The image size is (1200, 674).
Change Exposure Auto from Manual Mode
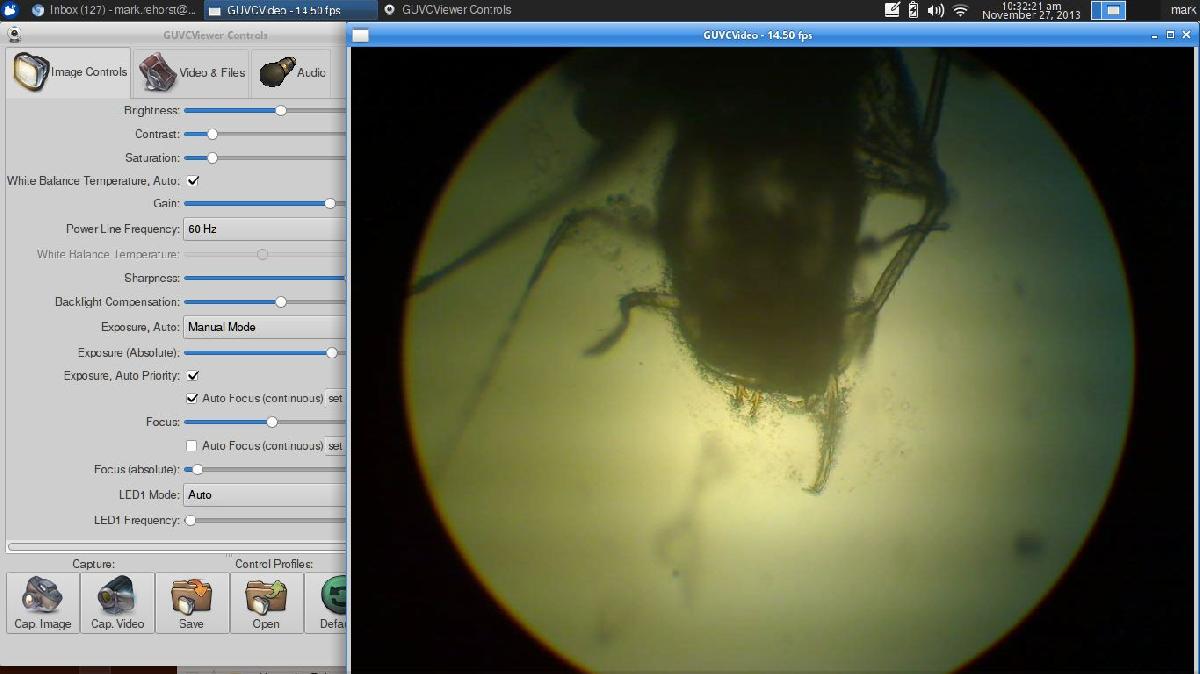264,326
